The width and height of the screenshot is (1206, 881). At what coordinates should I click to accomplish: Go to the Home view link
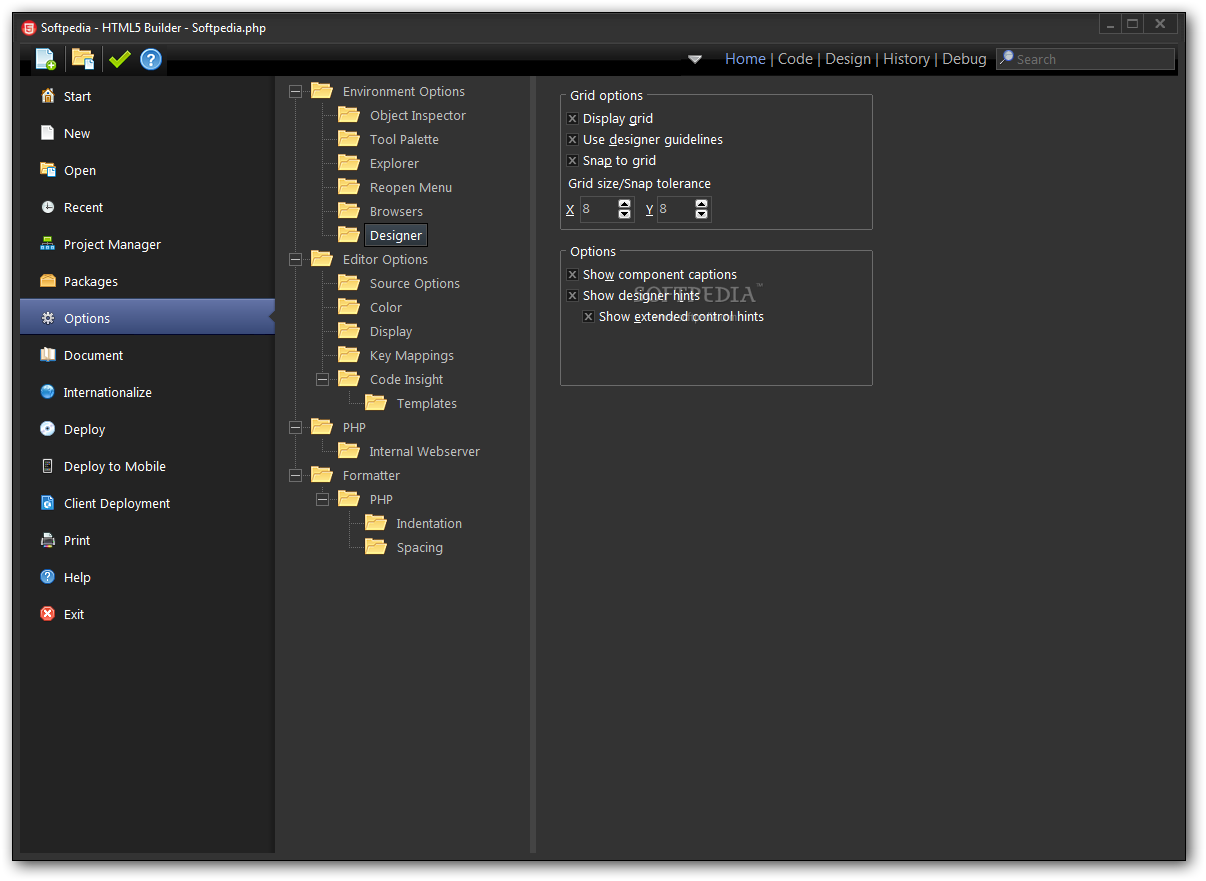click(745, 59)
